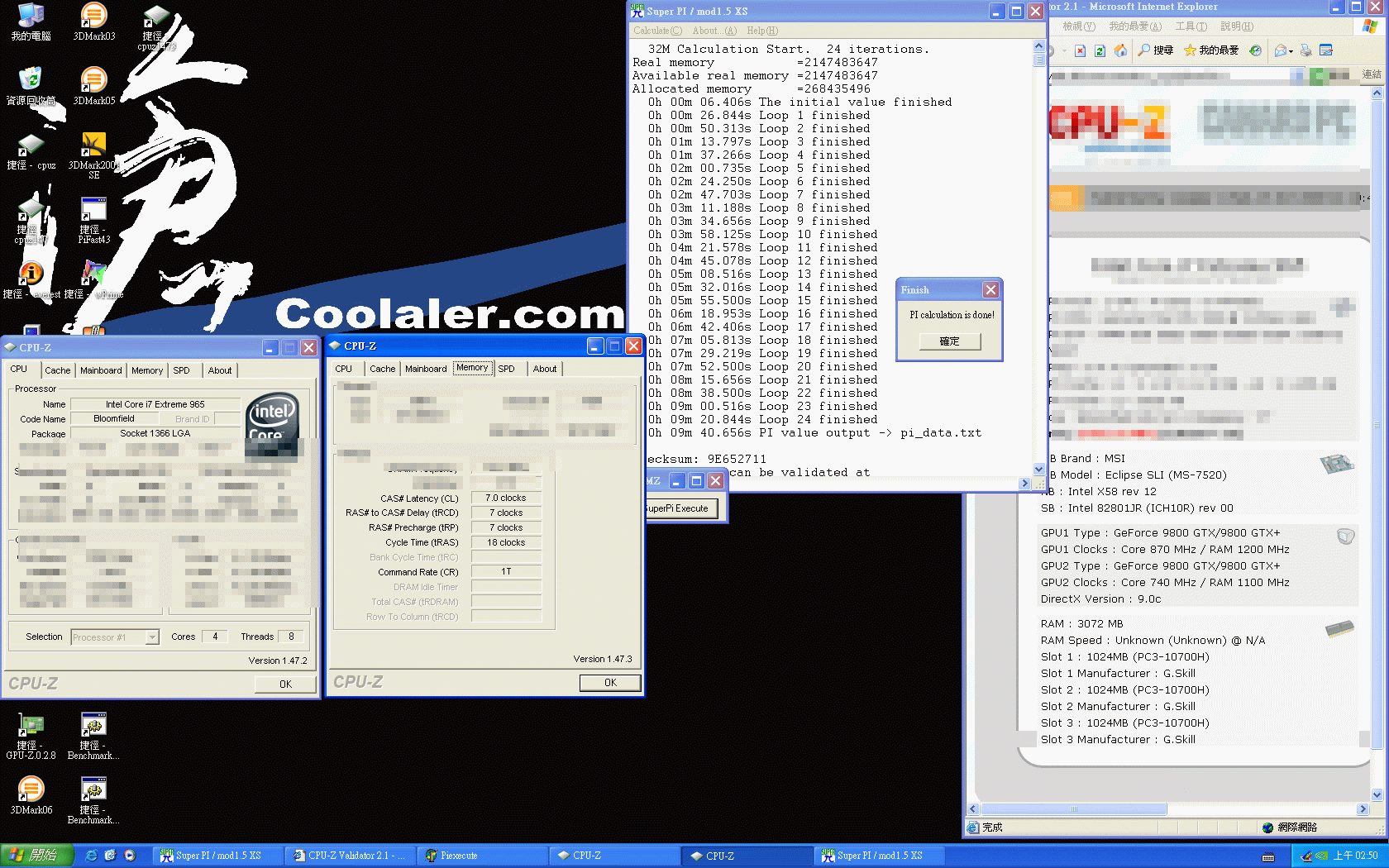Click the 開始 Start button
Screen dimensions: 1389x868
[37, 856]
